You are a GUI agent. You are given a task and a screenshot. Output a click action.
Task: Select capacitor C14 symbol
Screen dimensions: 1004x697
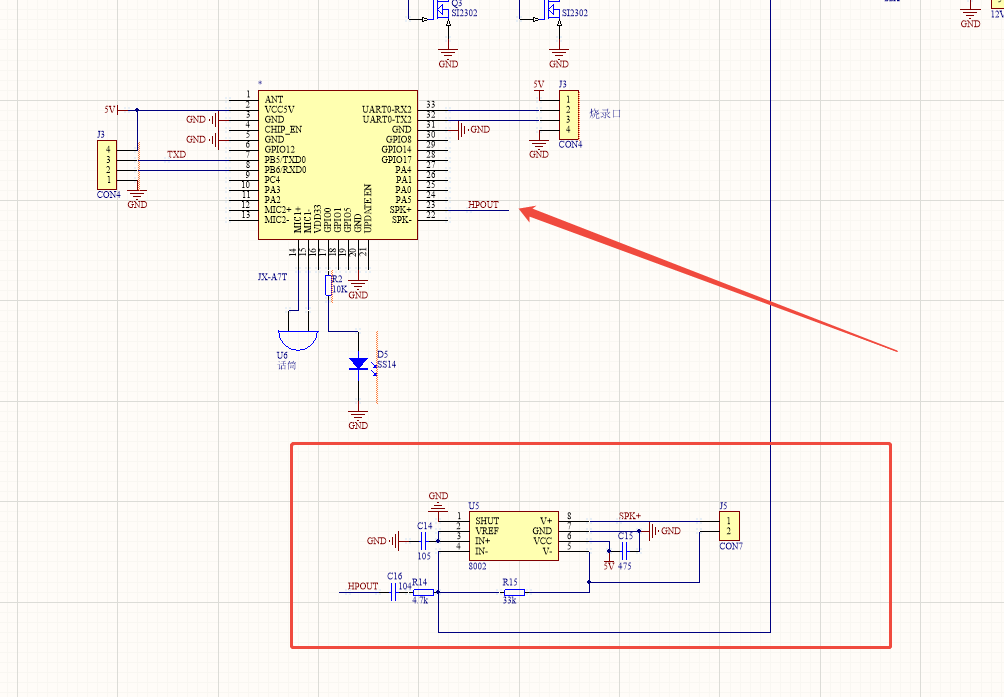pyautogui.click(x=425, y=540)
